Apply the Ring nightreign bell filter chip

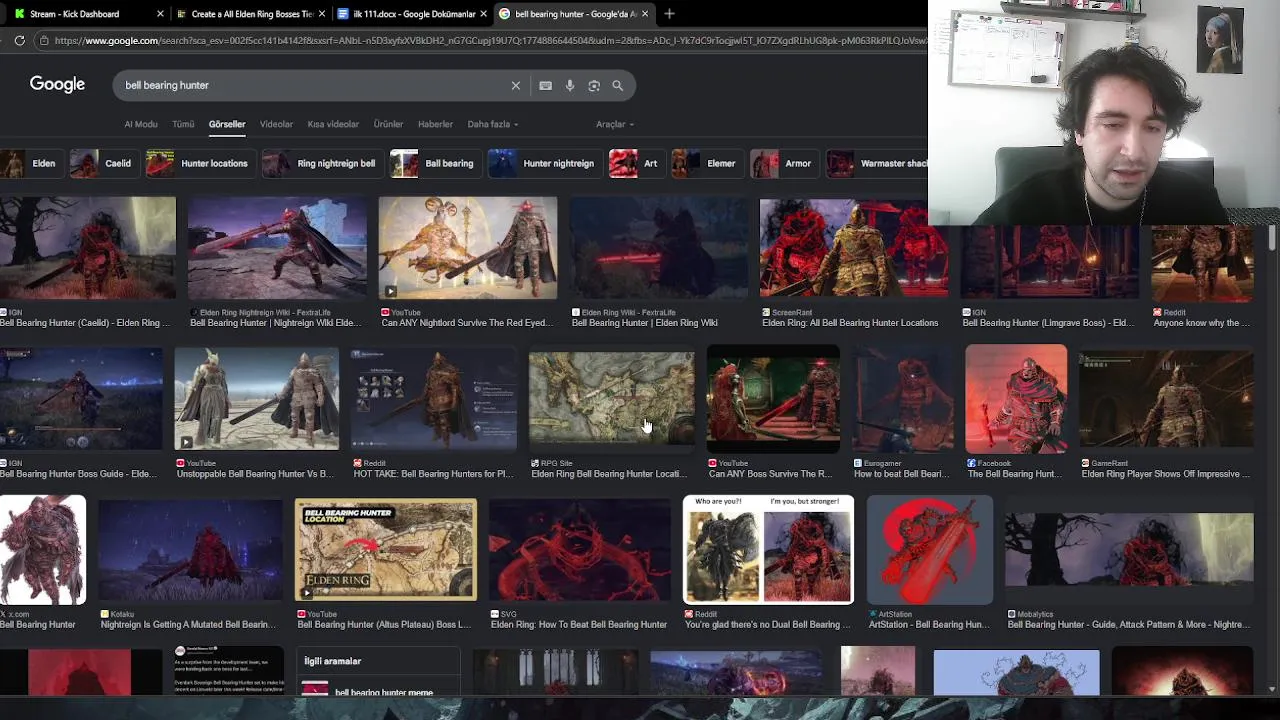(321, 163)
